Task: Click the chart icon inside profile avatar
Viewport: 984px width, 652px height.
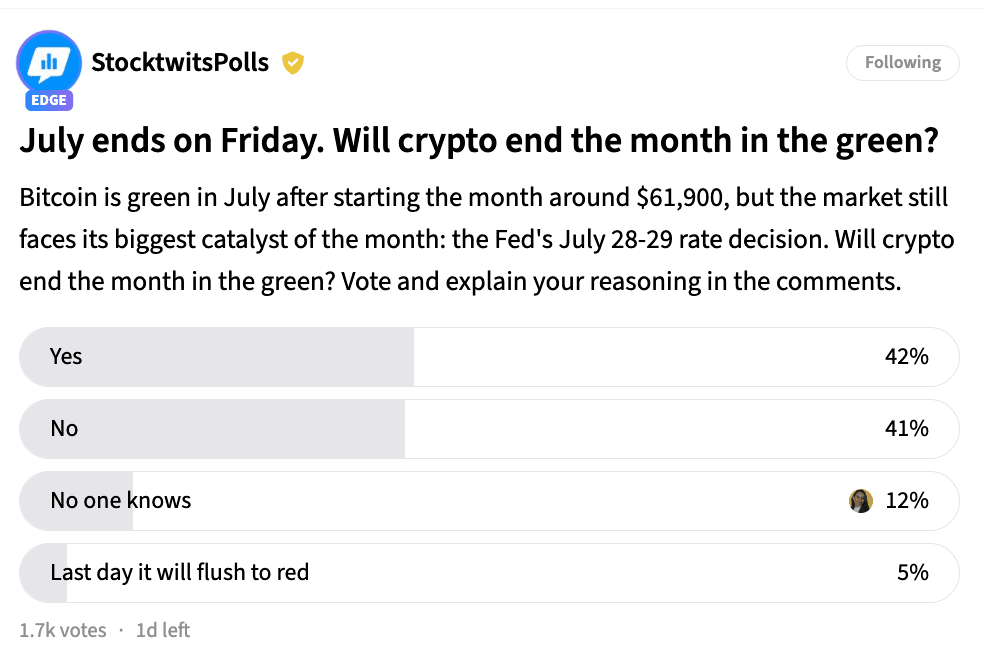Action: [49, 62]
